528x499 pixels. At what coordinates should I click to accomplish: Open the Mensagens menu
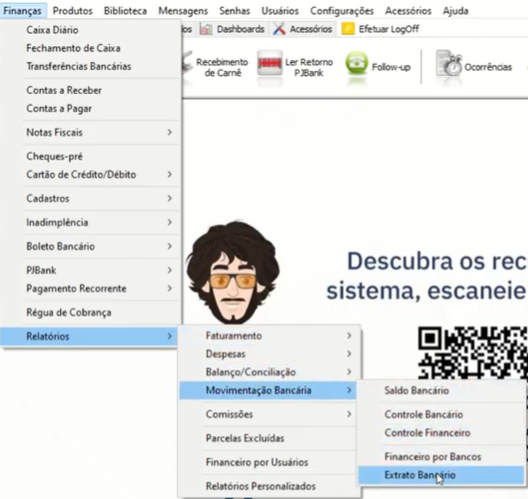(x=183, y=11)
